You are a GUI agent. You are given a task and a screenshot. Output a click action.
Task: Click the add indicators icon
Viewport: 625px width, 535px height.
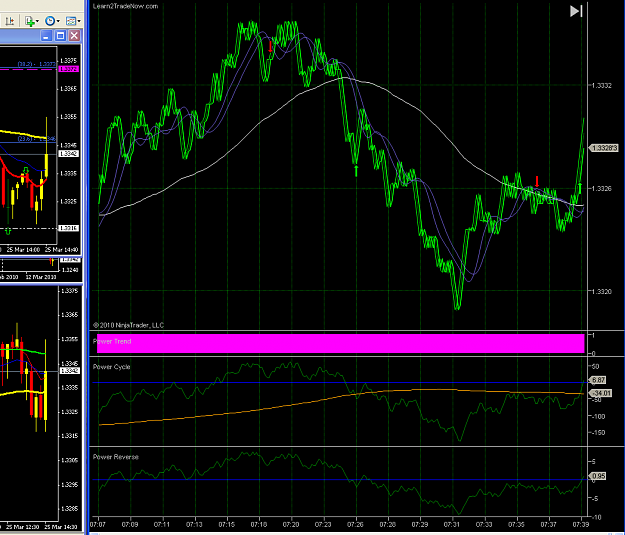tap(29, 21)
